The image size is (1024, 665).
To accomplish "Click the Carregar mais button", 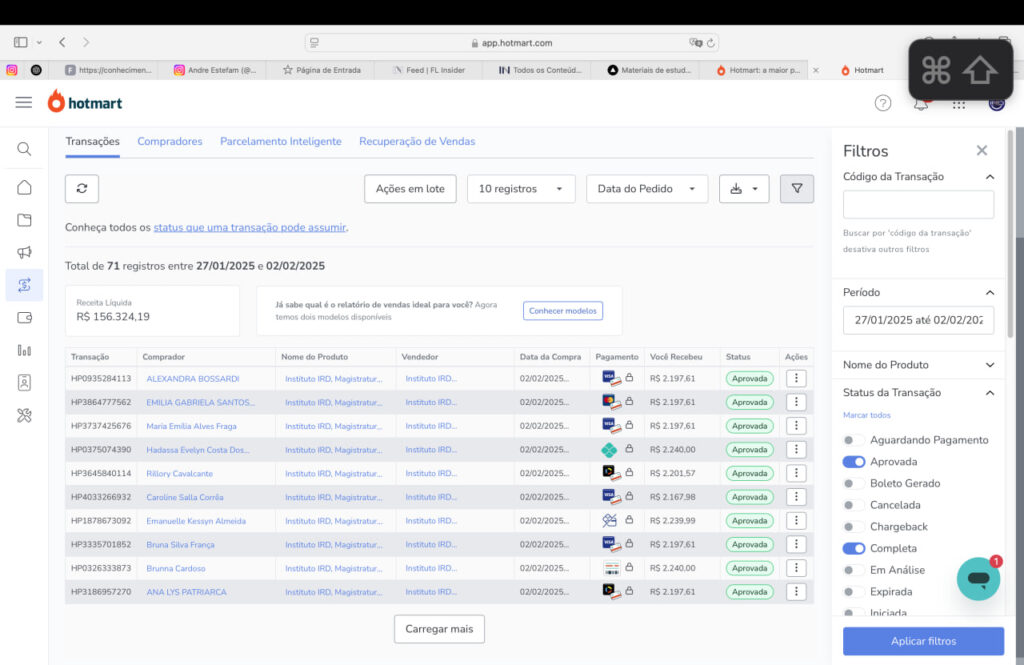I will pos(439,629).
